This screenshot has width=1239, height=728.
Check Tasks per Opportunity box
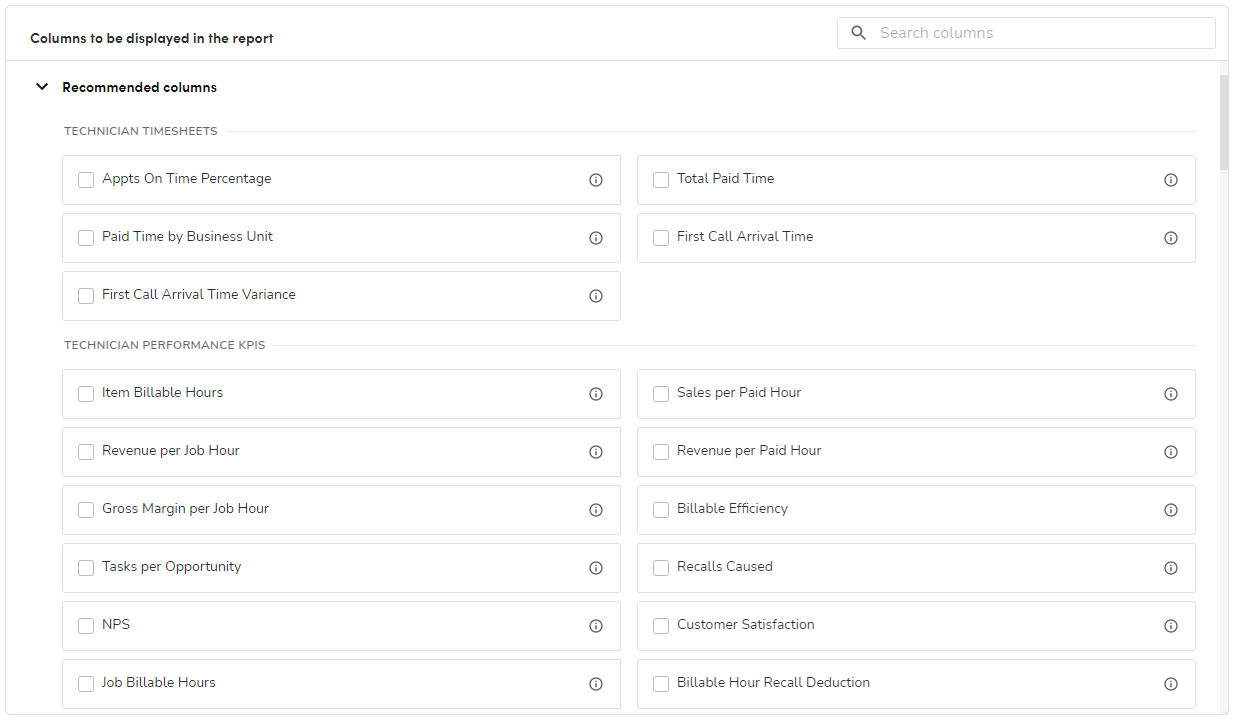[86, 568]
